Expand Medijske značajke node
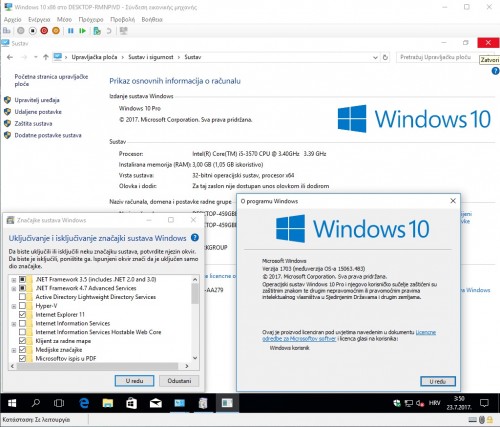Screen dimensions: 500x427 (14, 350)
